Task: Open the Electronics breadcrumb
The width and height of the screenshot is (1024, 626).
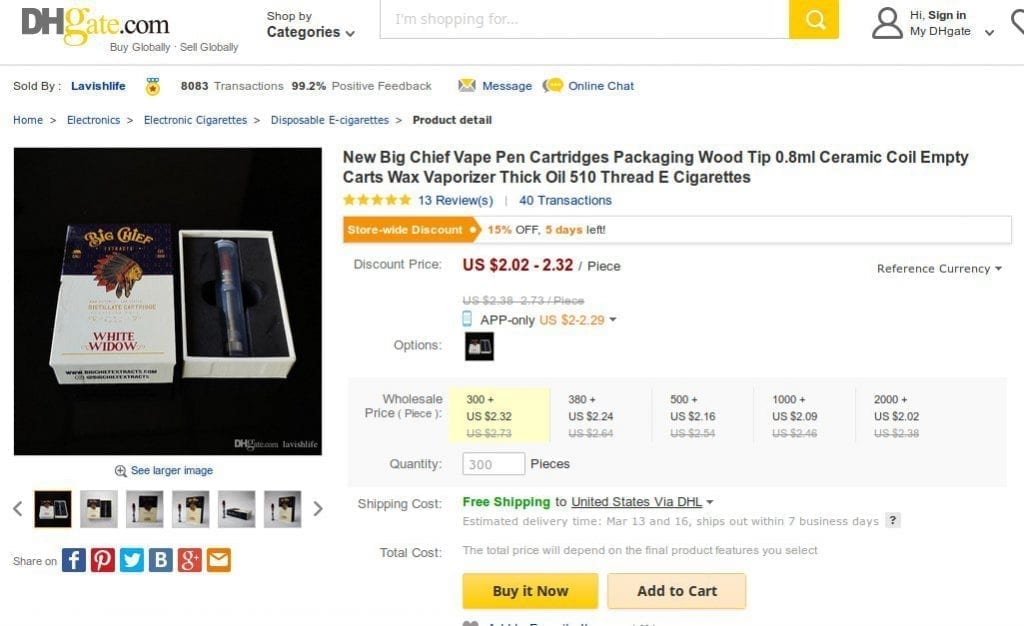Action: tap(93, 120)
